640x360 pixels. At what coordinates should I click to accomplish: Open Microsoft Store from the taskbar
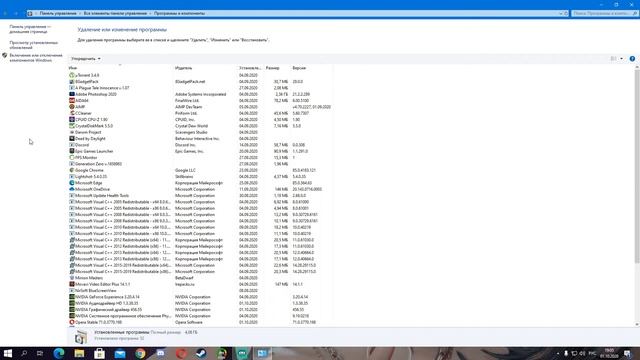point(100,353)
